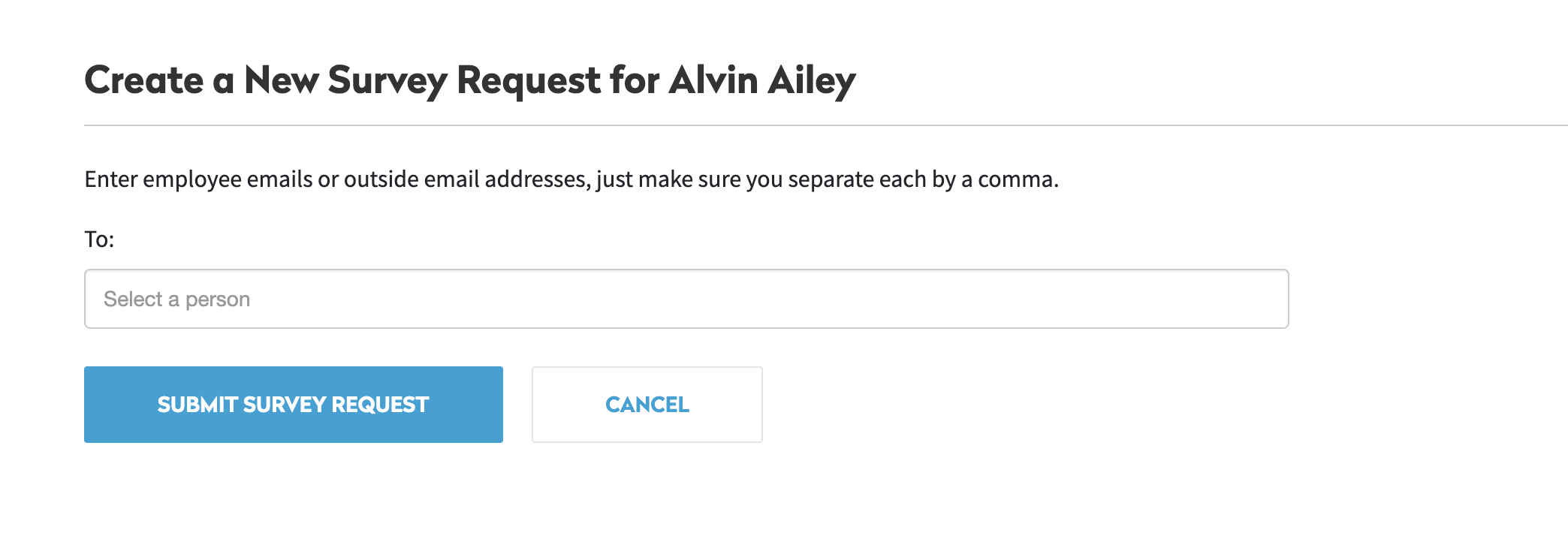Click the word 'Survey' in the page heading
1568x551 pixels.
click(x=388, y=80)
